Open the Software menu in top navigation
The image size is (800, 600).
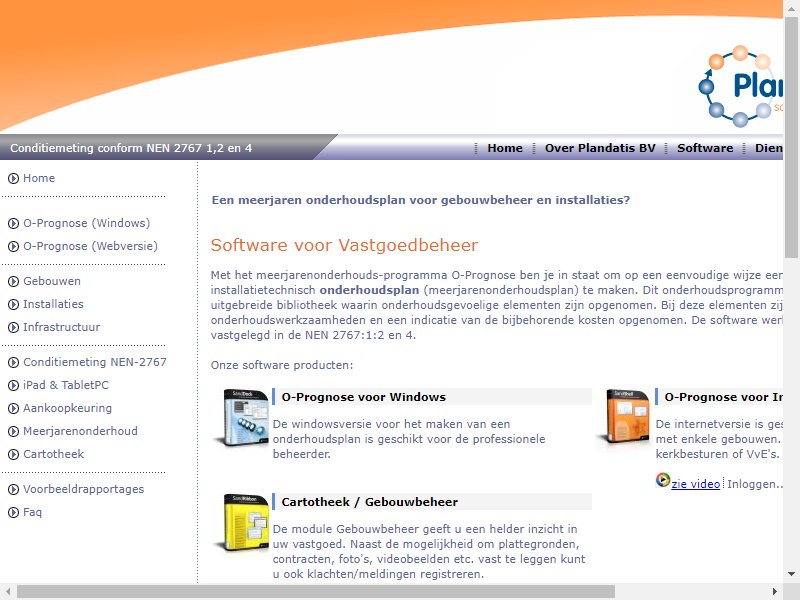705,148
